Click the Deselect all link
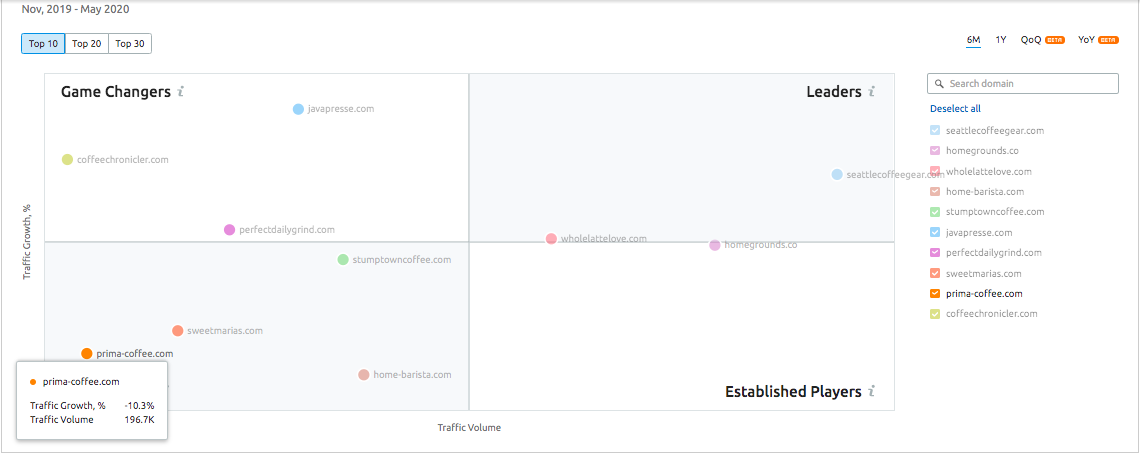 coord(955,109)
